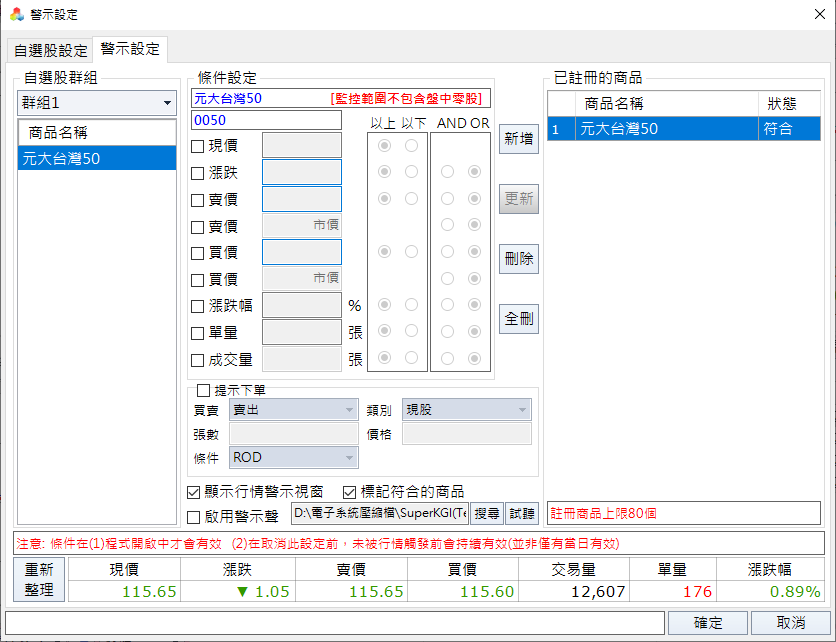Click 搜尋 to browse sound file
Screen dimensions: 836x642
tap(487, 513)
